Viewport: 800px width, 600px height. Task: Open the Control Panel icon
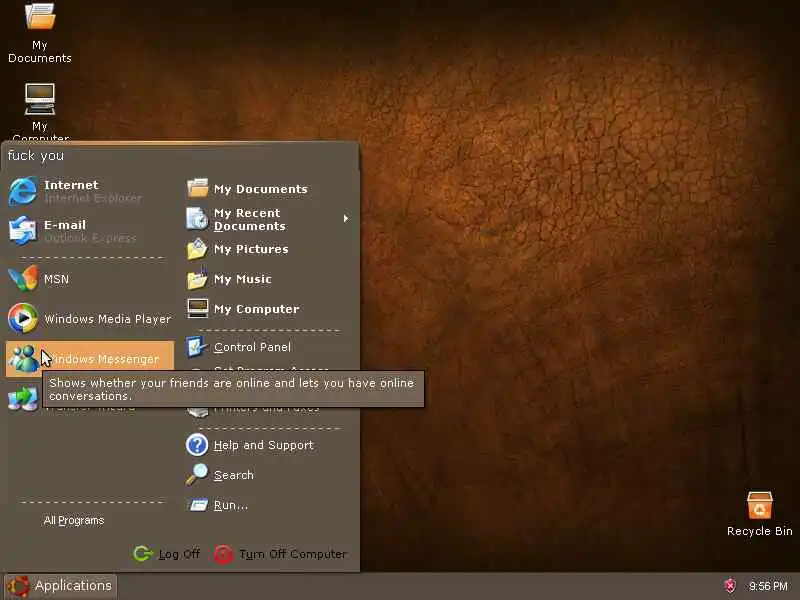[x=196, y=347]
